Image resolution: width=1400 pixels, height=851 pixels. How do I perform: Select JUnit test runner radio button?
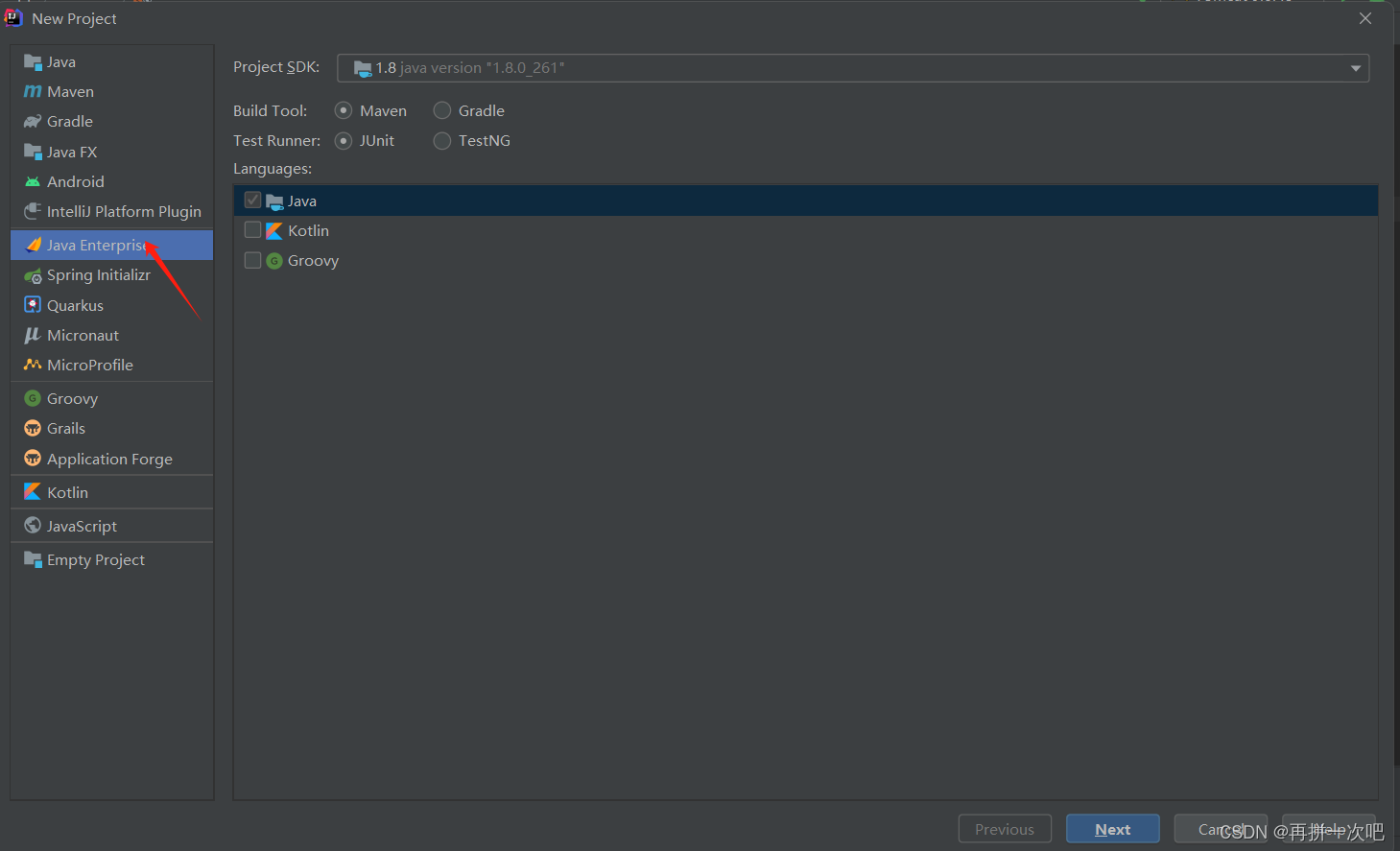[344, 141]
